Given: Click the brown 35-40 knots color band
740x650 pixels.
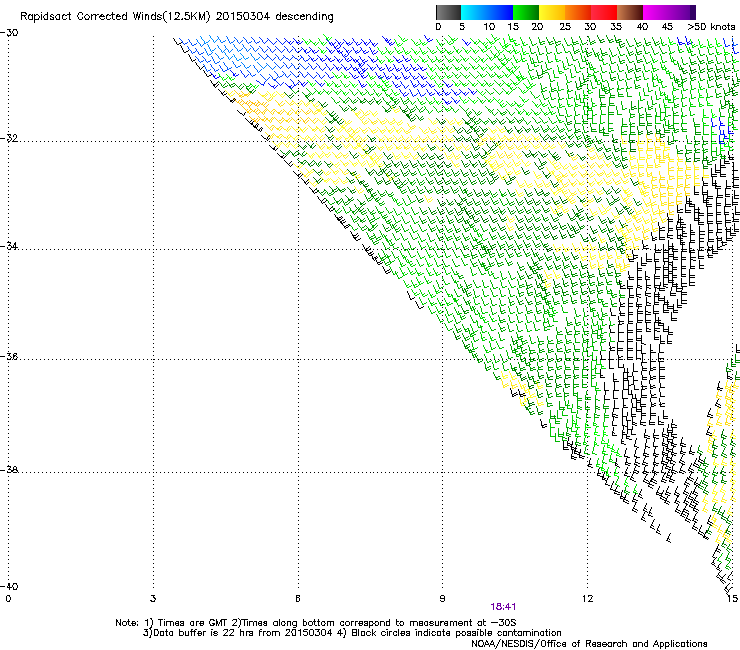Looking at the screenshot, I should point(630,12).
